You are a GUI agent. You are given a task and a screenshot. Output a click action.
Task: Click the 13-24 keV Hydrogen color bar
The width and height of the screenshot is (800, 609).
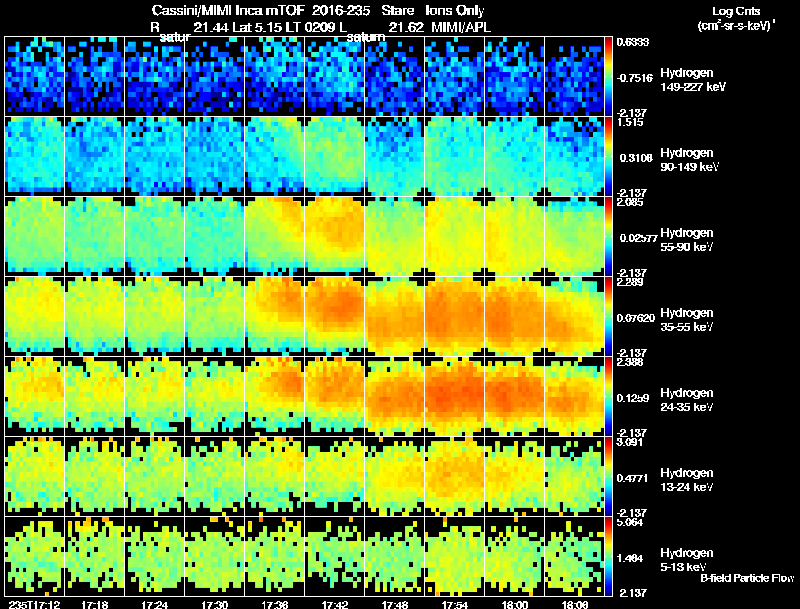pos(608,476)
